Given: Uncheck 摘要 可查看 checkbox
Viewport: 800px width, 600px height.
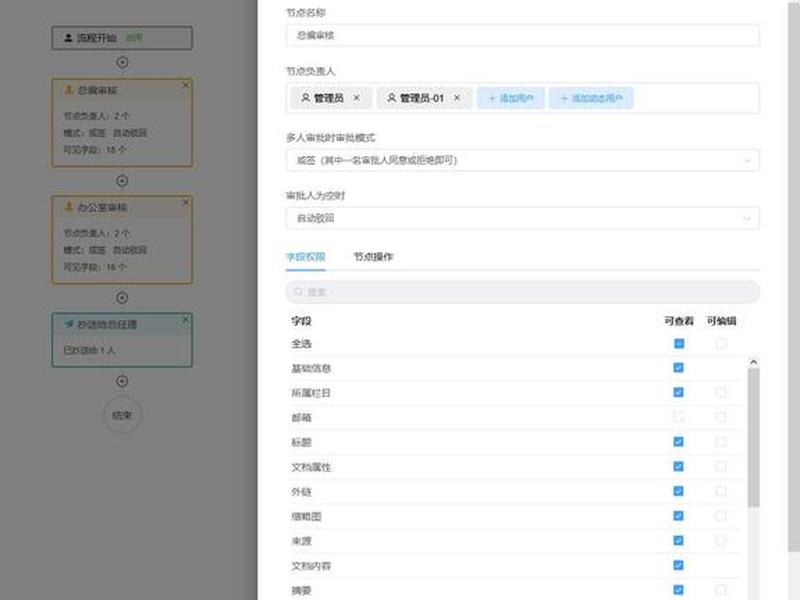Looking at the screenshot, I should (678, 590).
